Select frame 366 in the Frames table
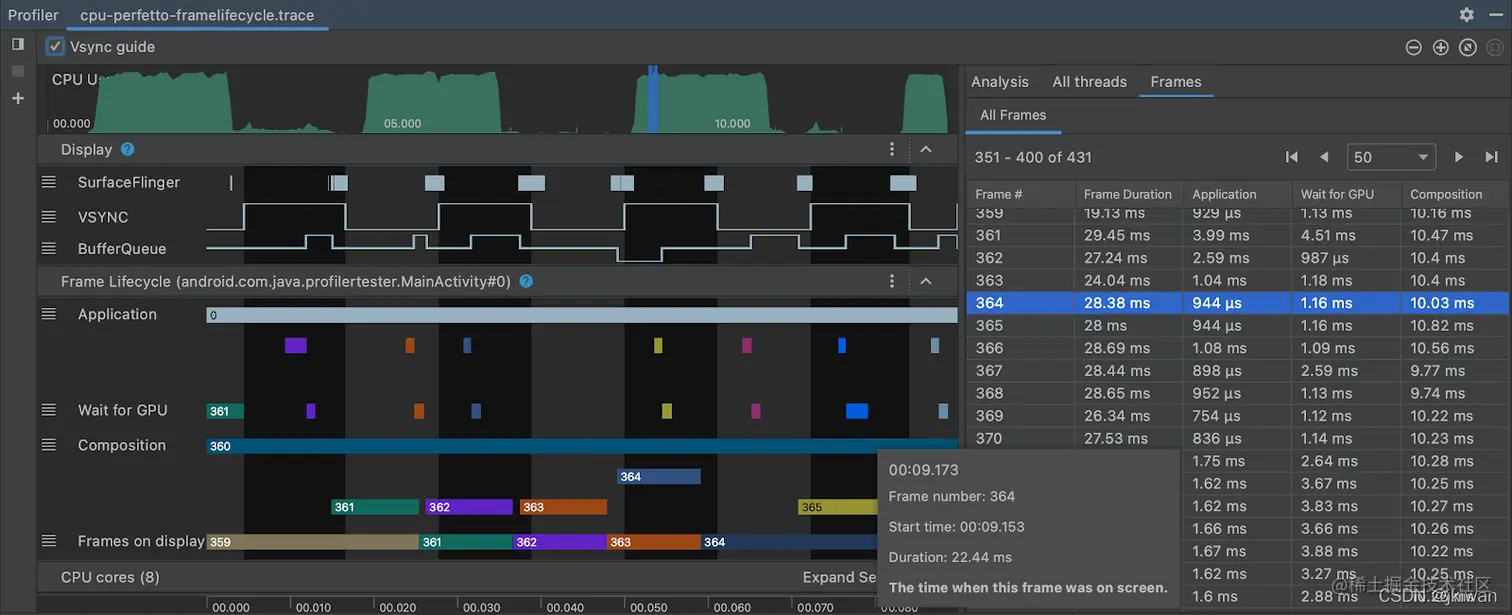This screenshot has height=615, width=1512. tap(1100, 347)
